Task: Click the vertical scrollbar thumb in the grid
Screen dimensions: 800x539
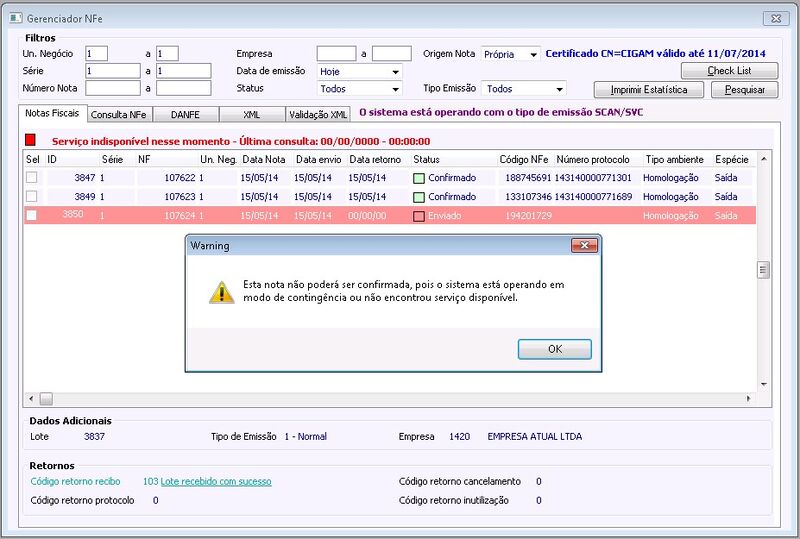Action: click(763, 270)
